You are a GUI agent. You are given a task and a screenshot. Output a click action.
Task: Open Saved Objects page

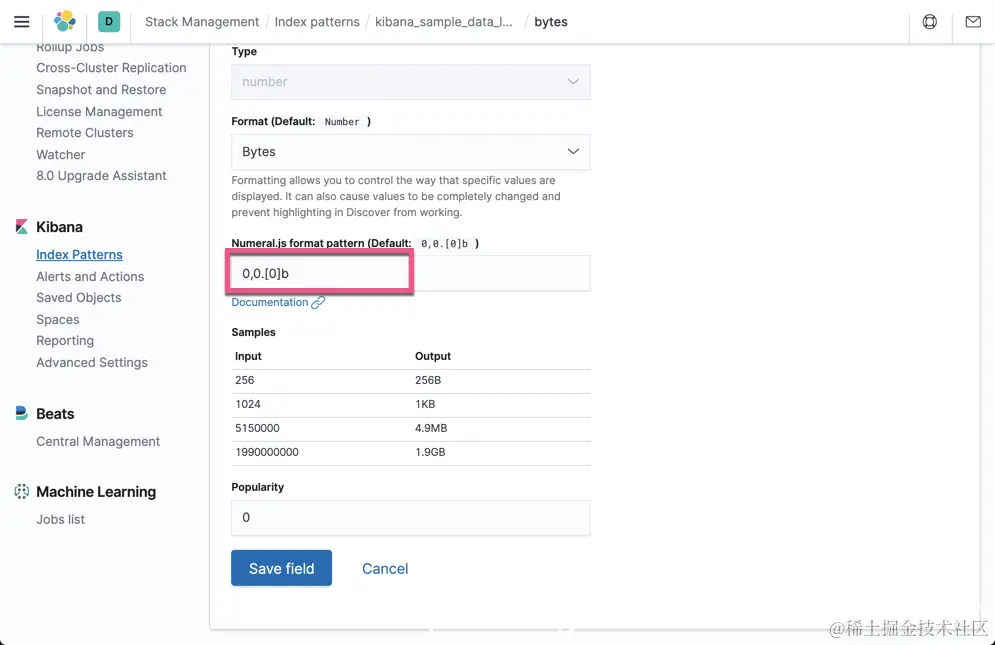click(x=79, y=298)
